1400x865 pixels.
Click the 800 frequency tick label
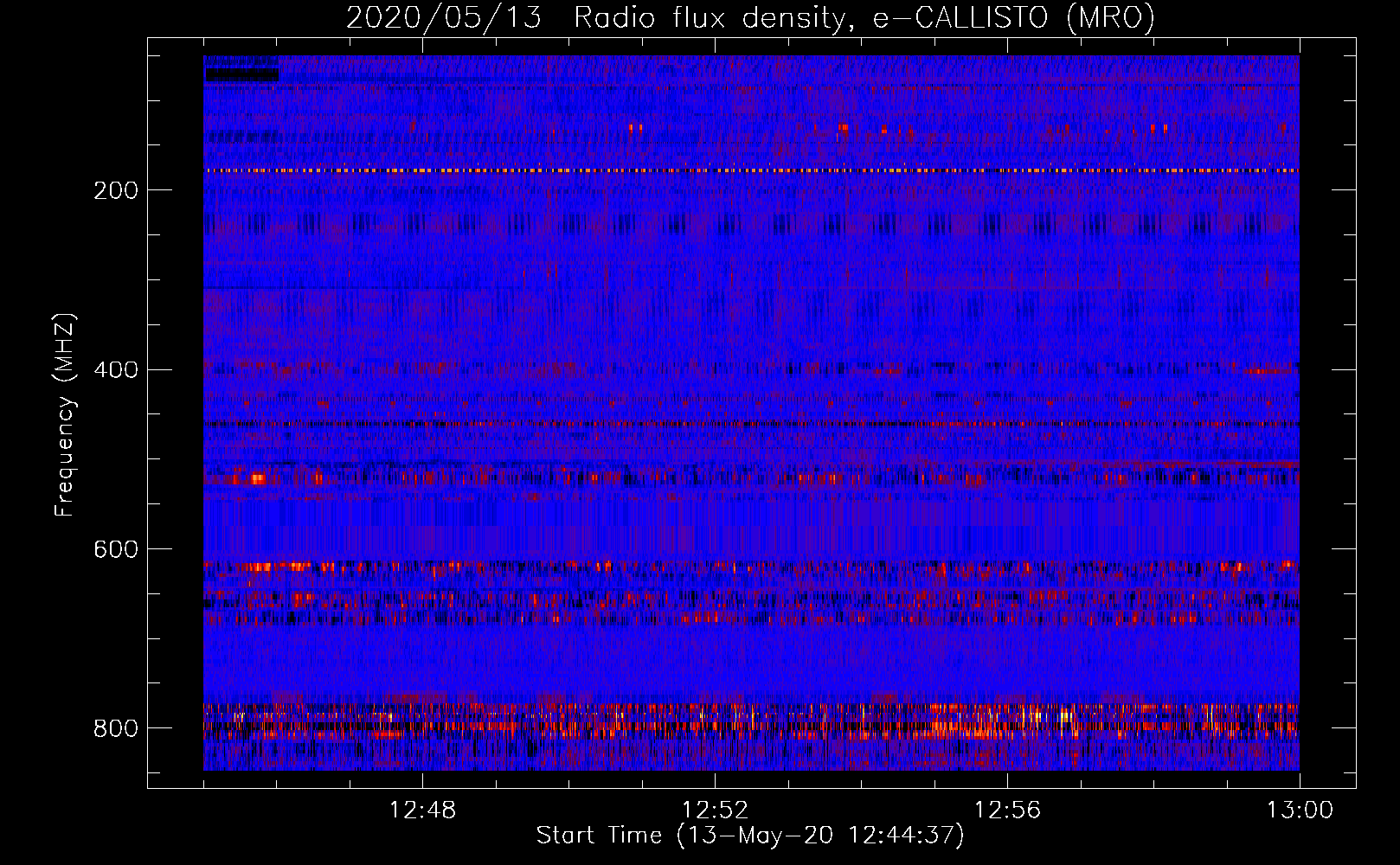pos(116,729)
